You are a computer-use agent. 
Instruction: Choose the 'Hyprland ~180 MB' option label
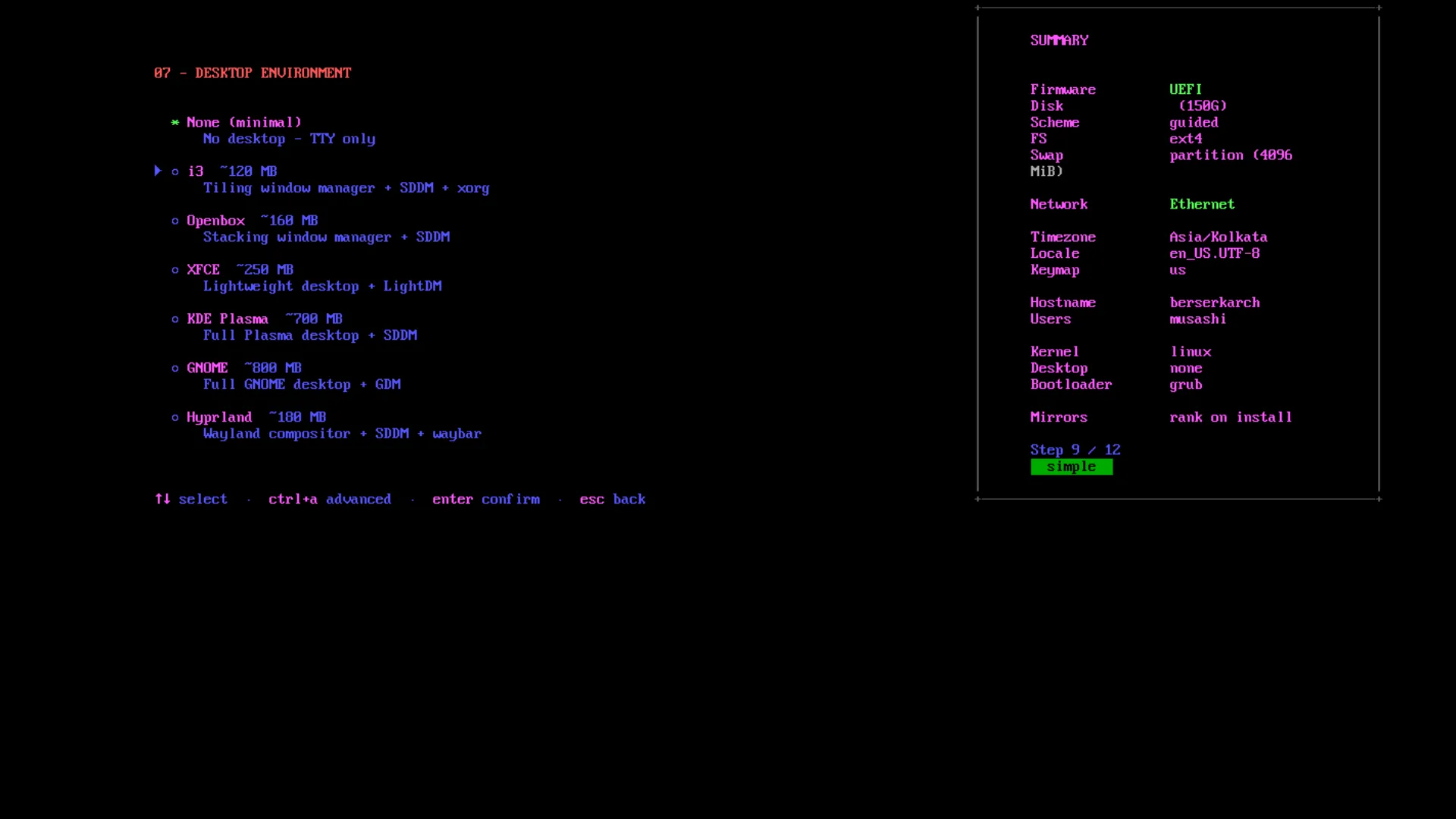pos(256,418)
